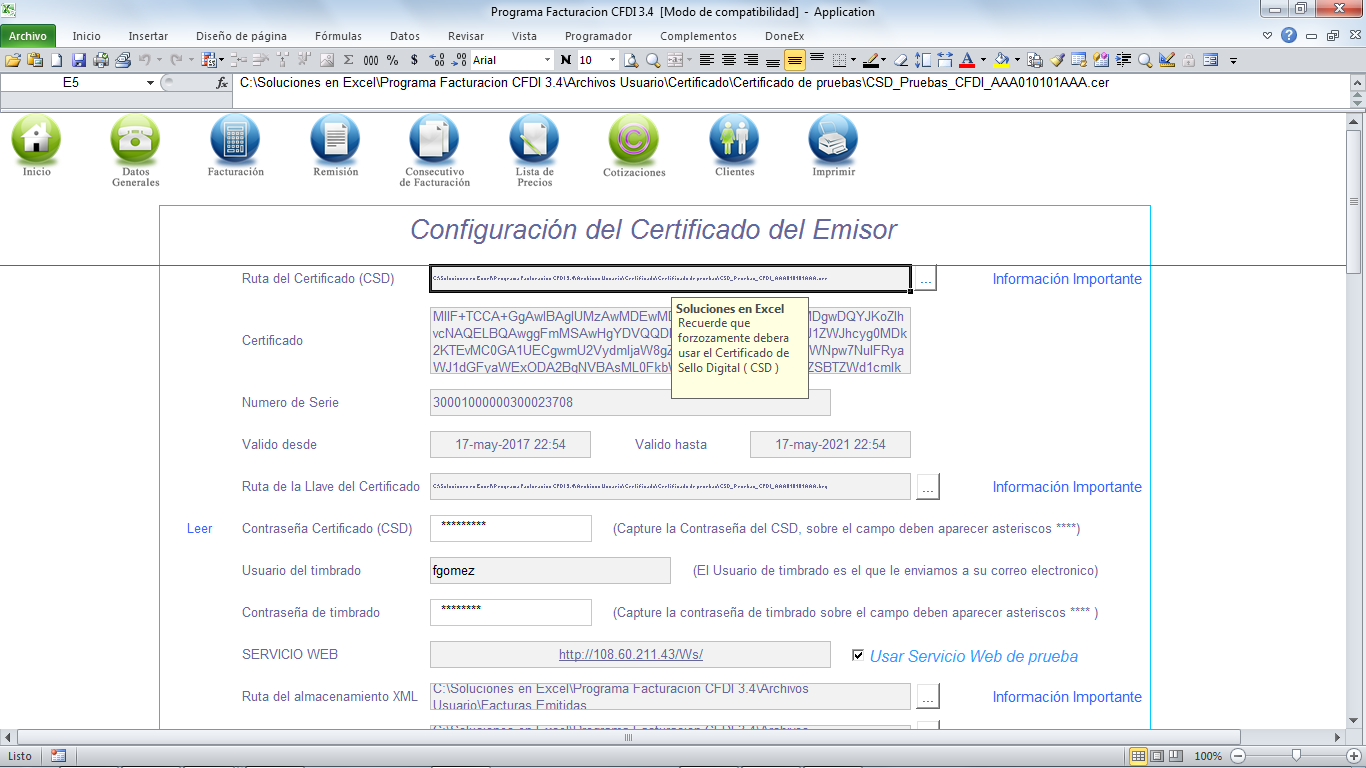Open the web service URL link
Image resolution: width=1366 pixels, height=768 pixels.
(x=630, y=655)
